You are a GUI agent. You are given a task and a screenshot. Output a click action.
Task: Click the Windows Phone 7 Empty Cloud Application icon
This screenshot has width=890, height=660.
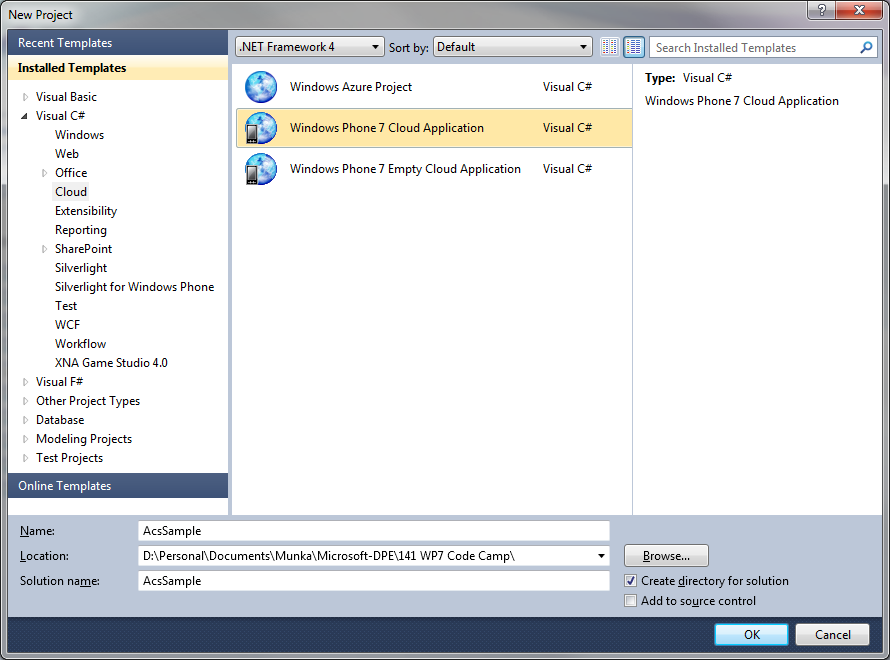pos(261,169)
